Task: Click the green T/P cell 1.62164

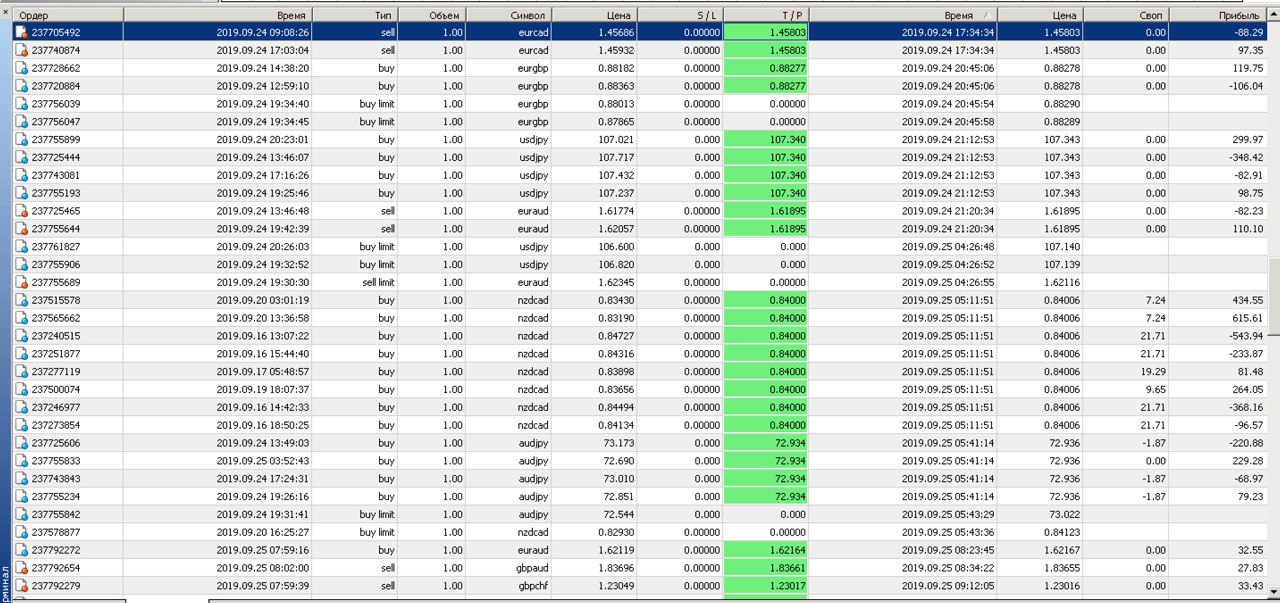Action: (x=766, y=550)
